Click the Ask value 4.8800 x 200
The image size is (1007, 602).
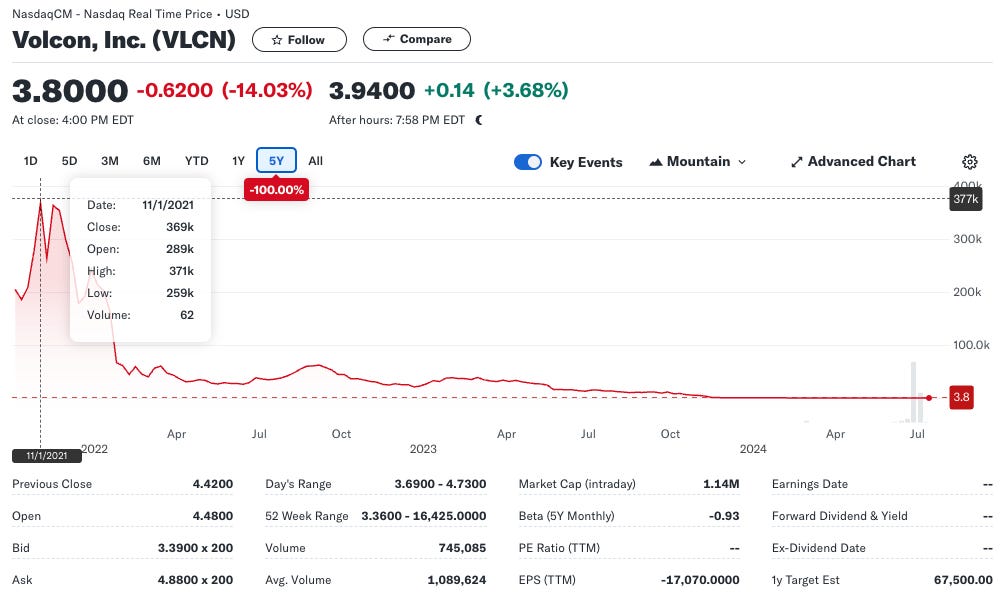195,580
